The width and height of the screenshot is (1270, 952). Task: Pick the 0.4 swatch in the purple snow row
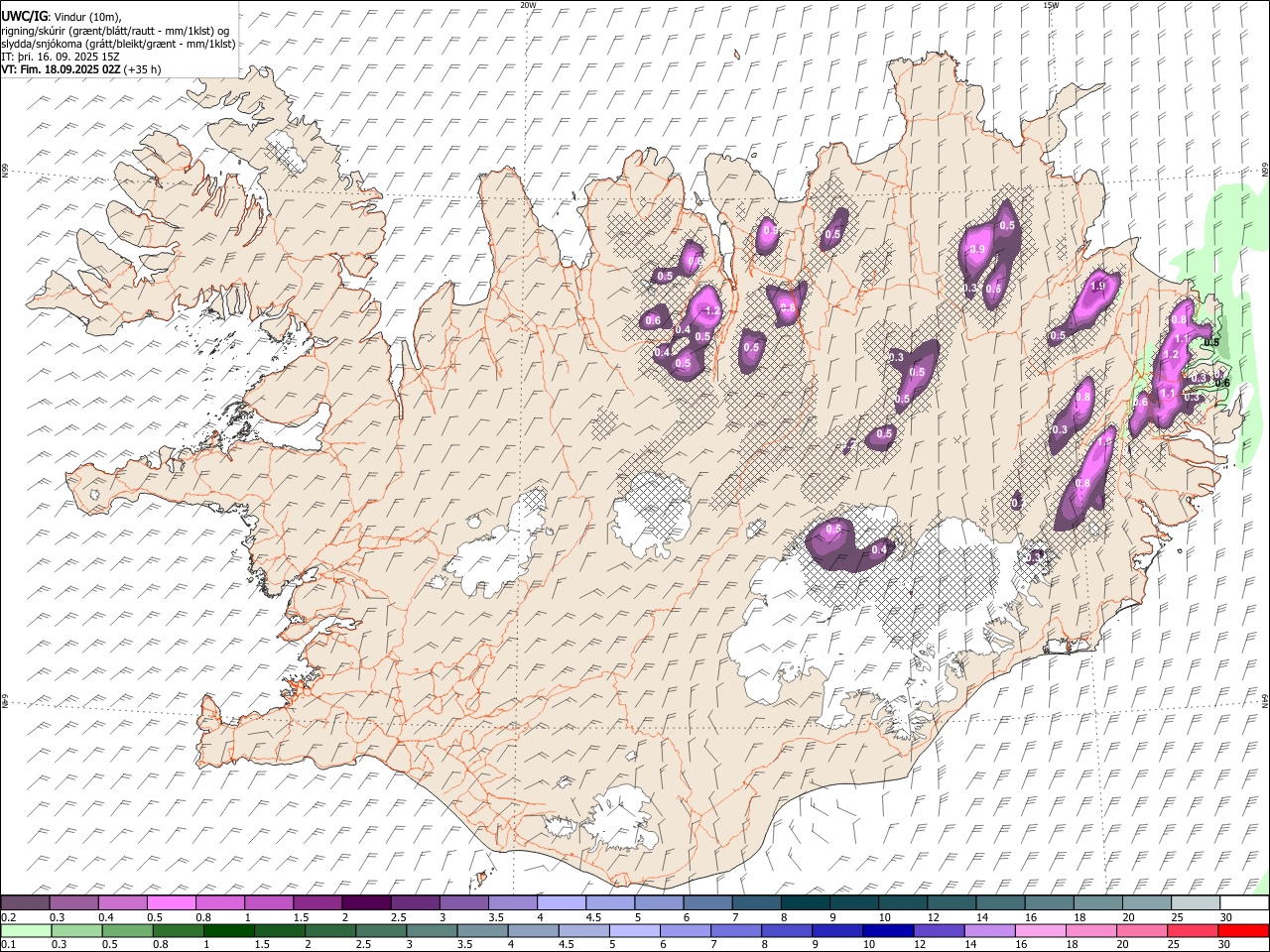(x=123, y=903)
